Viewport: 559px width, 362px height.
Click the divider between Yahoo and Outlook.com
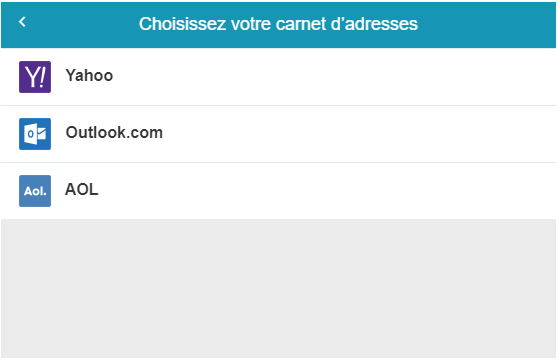[x=278, y=106]
